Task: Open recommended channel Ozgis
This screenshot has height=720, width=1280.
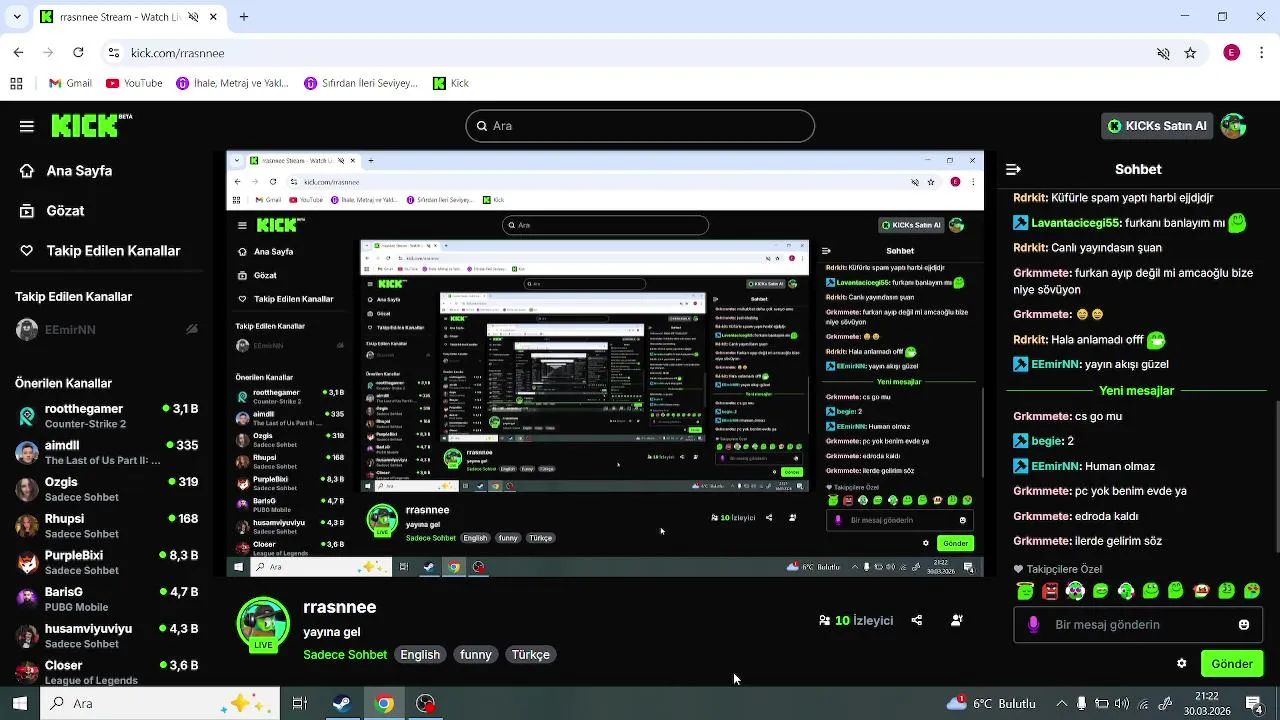Action: [x=106, y=489]
